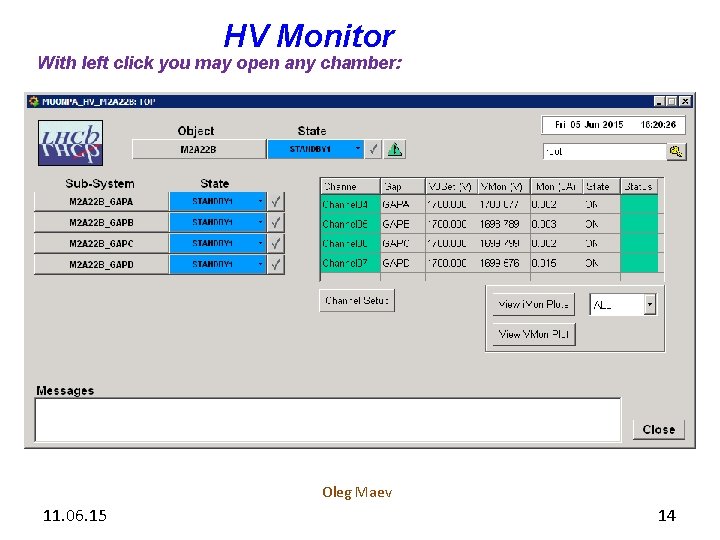720x540 pixels.
Task: Click the Close button
Action: coord(658,429)
